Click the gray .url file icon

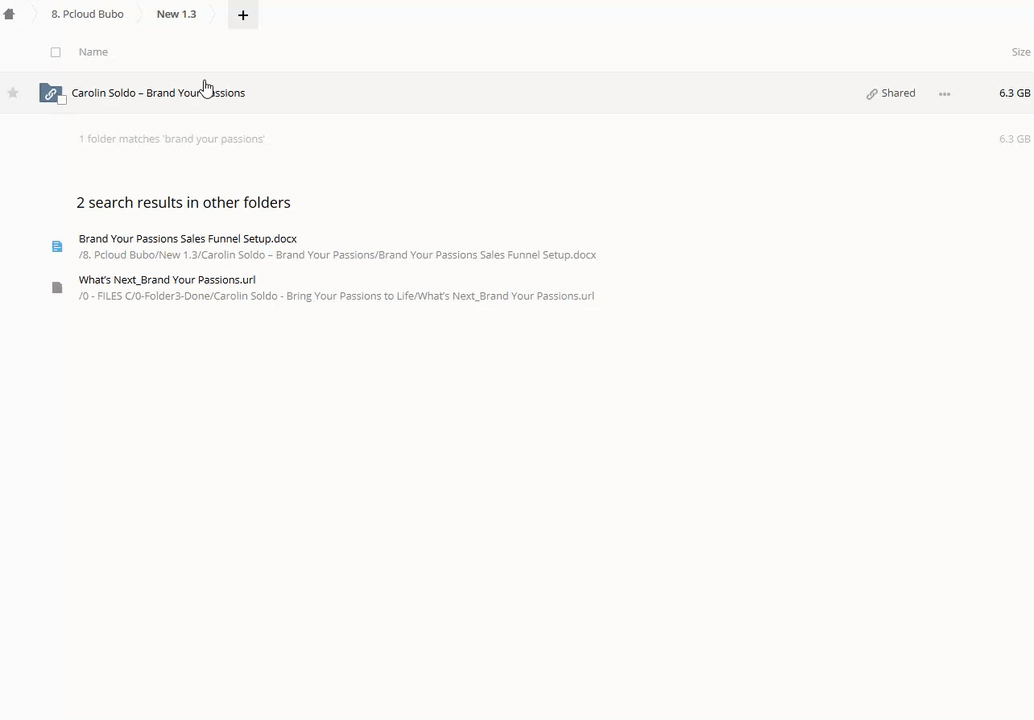click(x=57, y=288)
